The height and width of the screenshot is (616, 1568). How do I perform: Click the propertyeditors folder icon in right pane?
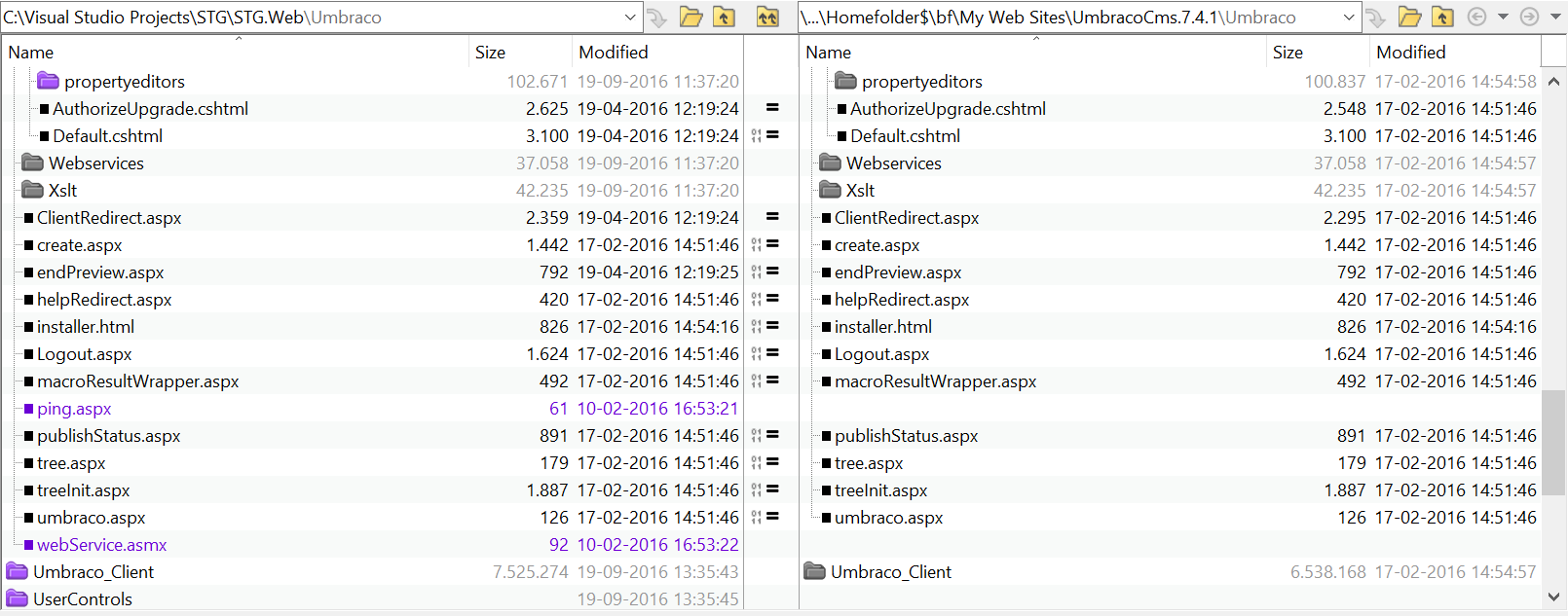845,81
